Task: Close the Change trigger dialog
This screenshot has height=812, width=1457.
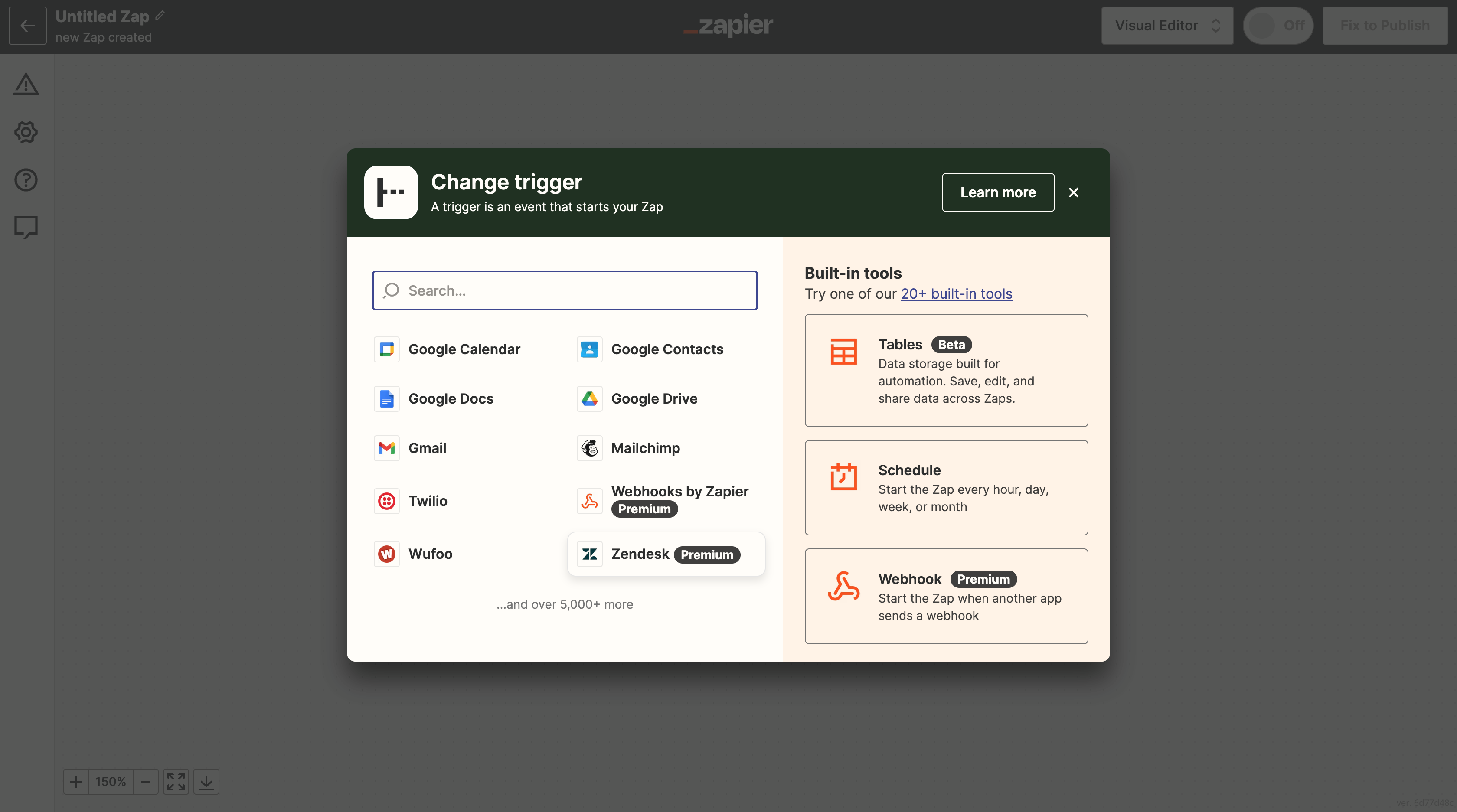Action: pos(1074,192)
